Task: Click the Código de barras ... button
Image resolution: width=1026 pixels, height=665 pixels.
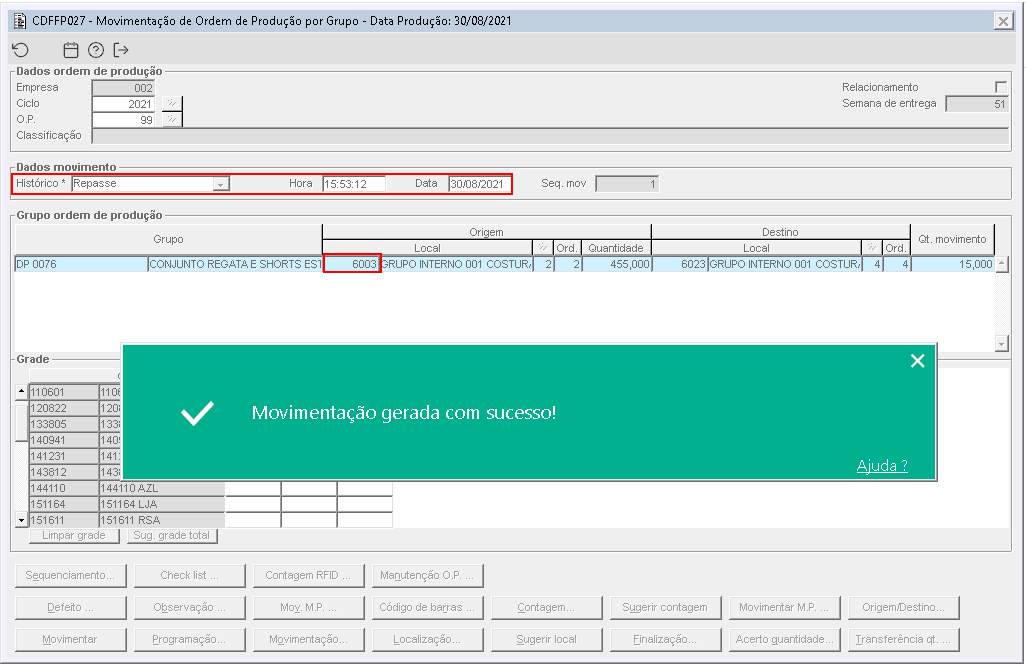Action: [x=427, y=607]
